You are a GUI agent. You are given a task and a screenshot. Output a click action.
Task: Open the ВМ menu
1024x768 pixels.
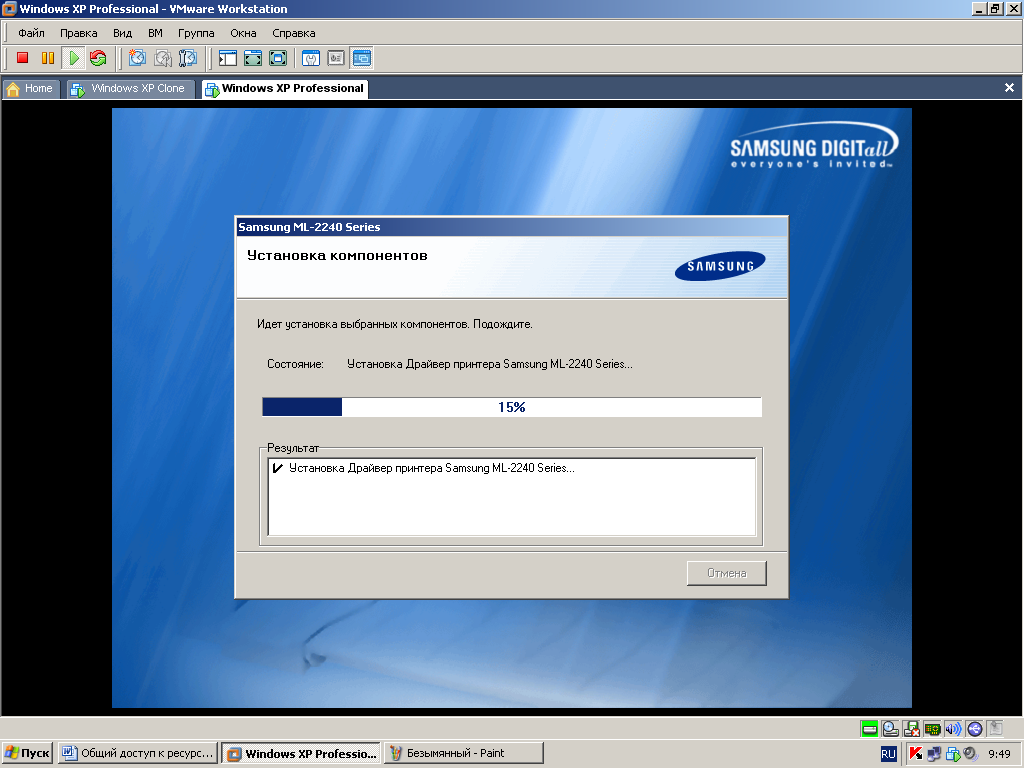click(155, 33)
